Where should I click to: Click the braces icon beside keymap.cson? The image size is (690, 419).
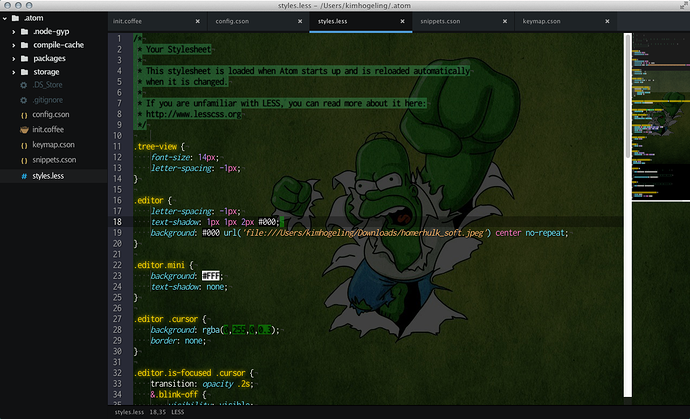click(x=24, y=145)
